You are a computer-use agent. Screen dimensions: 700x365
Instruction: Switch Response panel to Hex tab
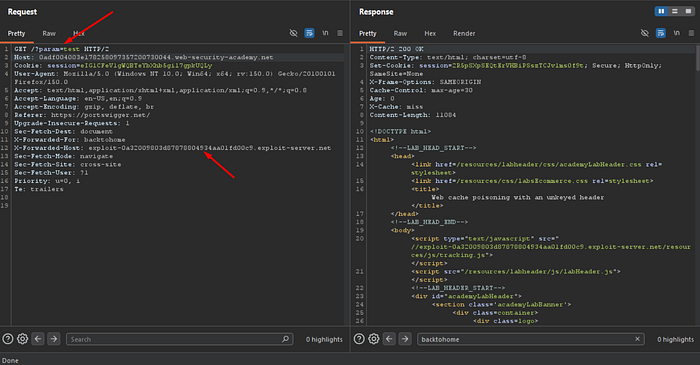tap(430, 33)
